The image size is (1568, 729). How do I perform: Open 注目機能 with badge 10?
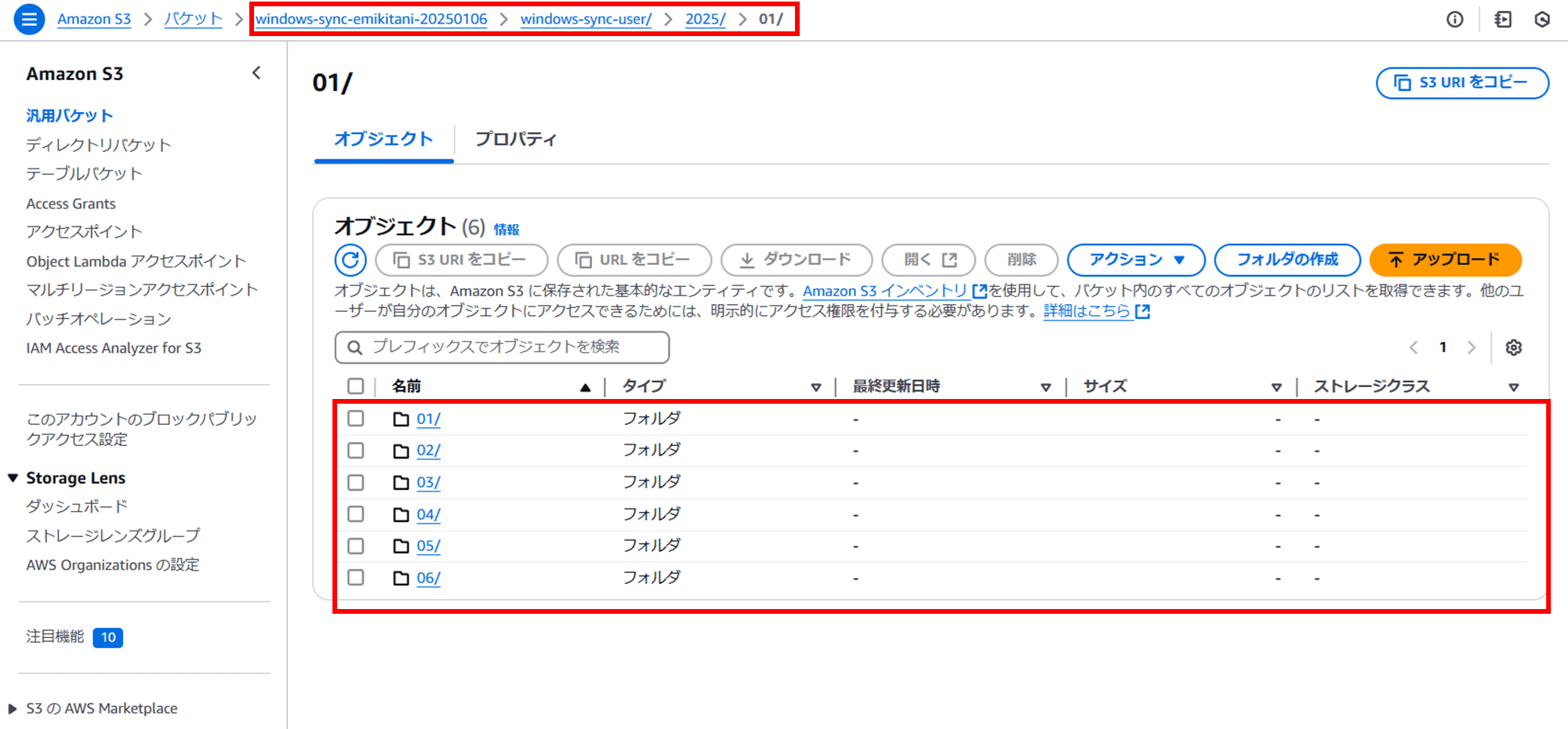point(74,637)
